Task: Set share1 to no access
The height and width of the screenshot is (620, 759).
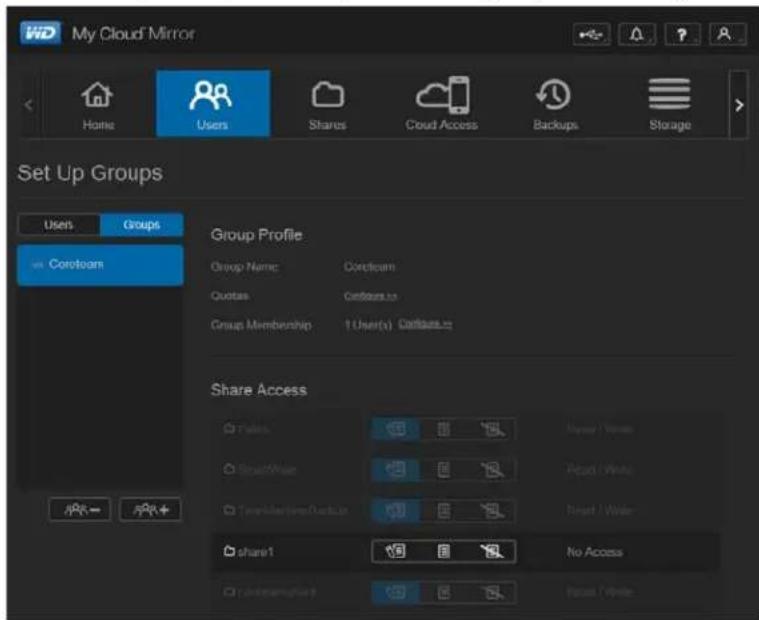Action: (491, 551)
